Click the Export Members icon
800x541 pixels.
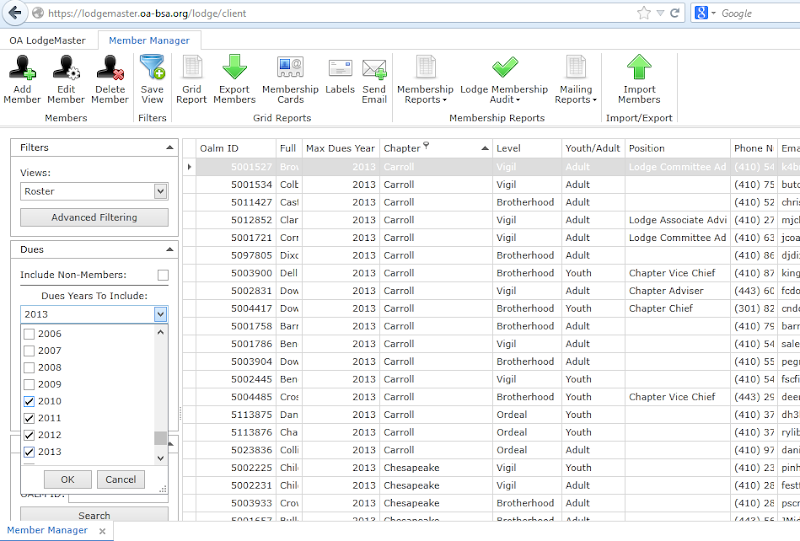point(234,69)
